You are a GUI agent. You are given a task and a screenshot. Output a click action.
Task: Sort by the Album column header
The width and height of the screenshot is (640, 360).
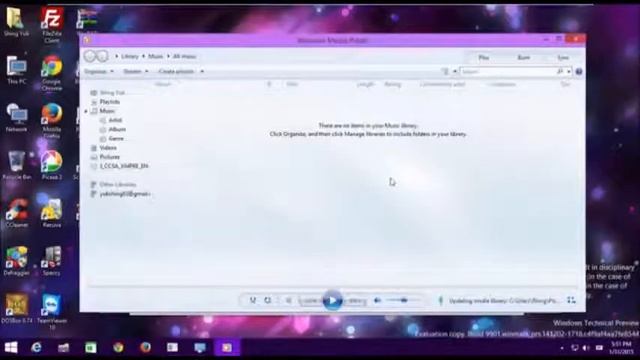[x=163, y=84]
